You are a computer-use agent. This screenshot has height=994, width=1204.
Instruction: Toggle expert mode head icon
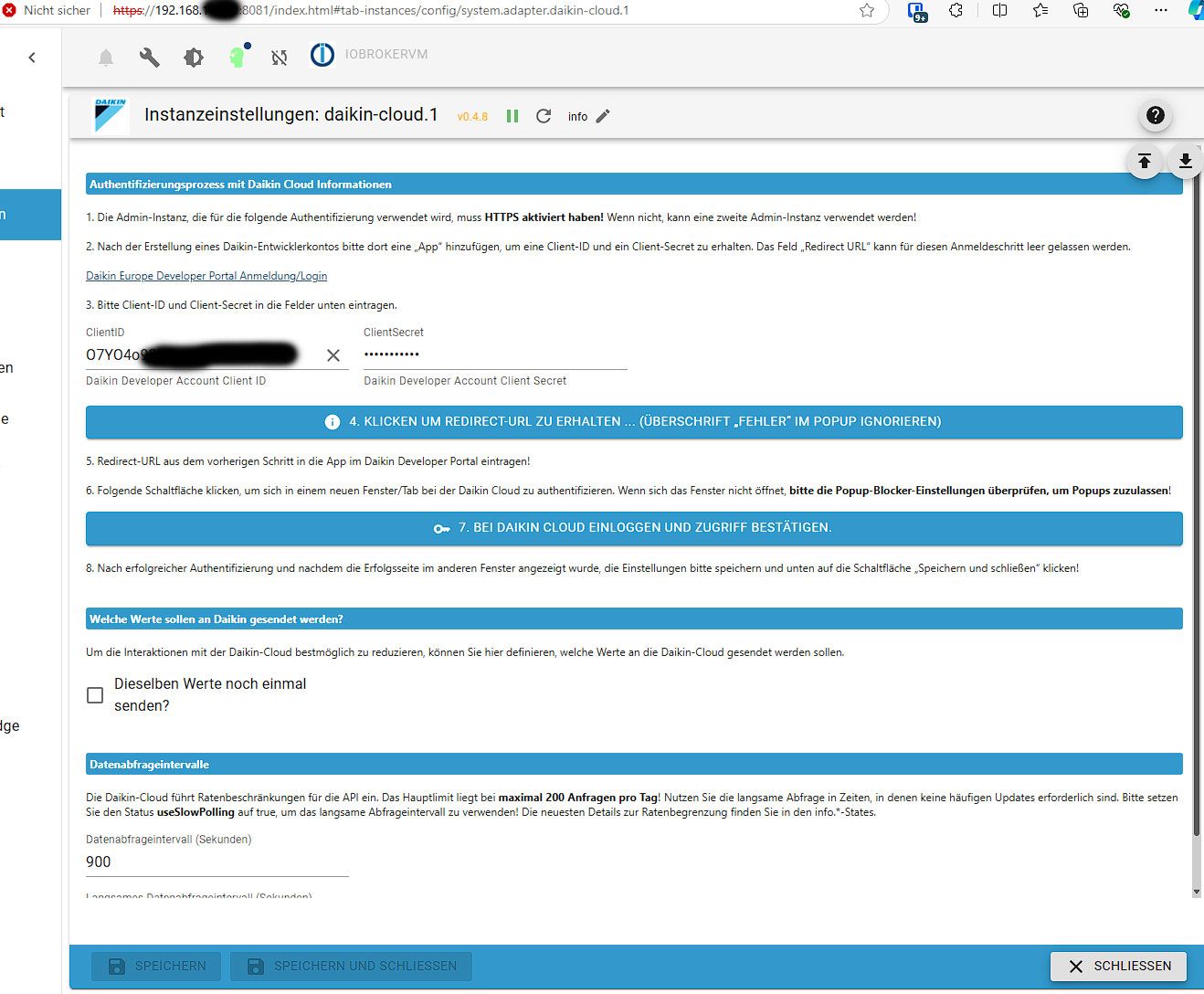pos(238,57)
